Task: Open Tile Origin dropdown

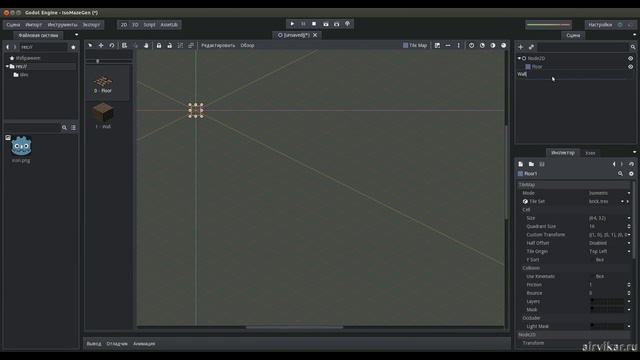Action: point(610,251)
